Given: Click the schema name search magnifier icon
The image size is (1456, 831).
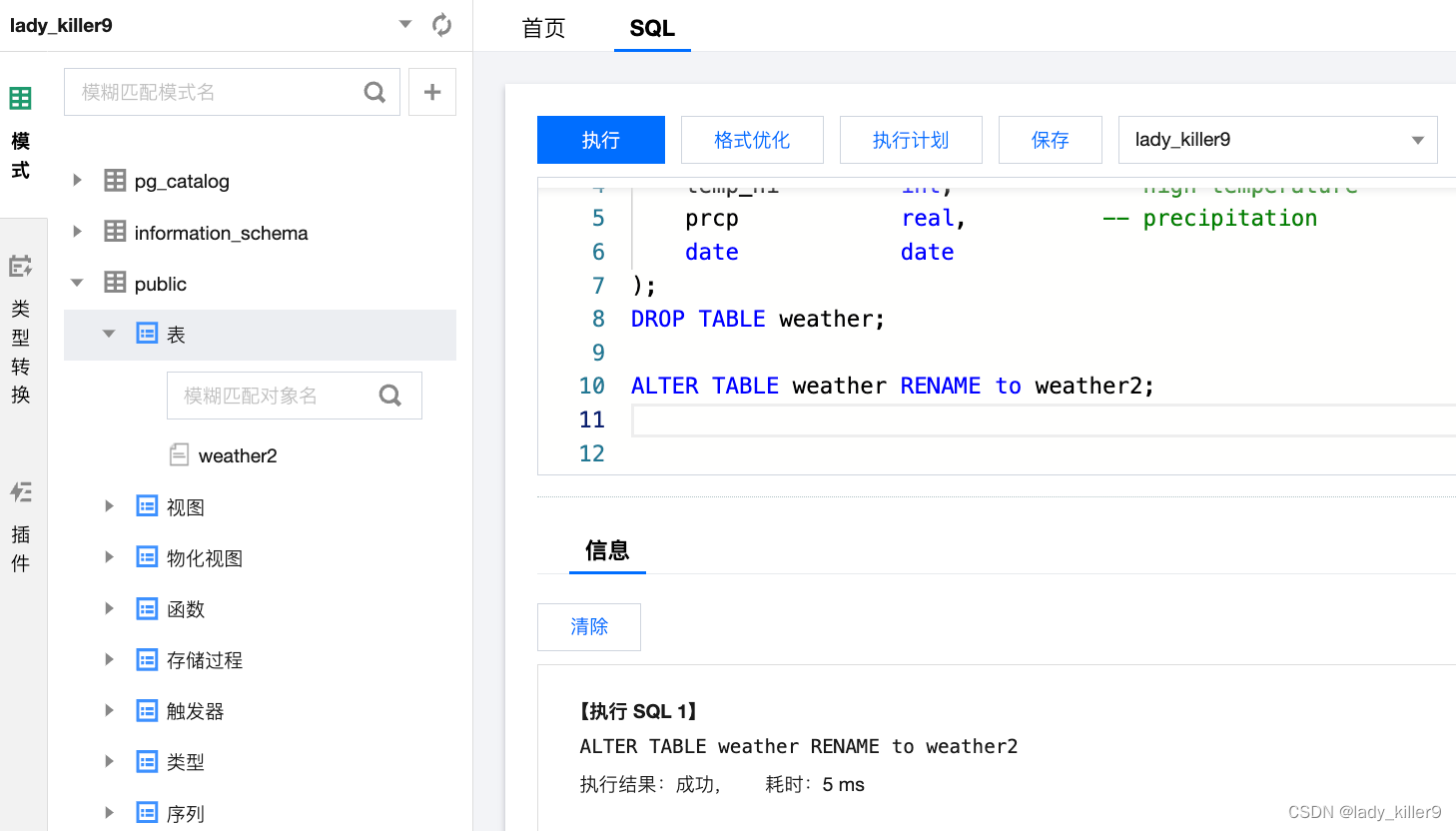Looking at the screenshot, I should [x=374, y=92].
